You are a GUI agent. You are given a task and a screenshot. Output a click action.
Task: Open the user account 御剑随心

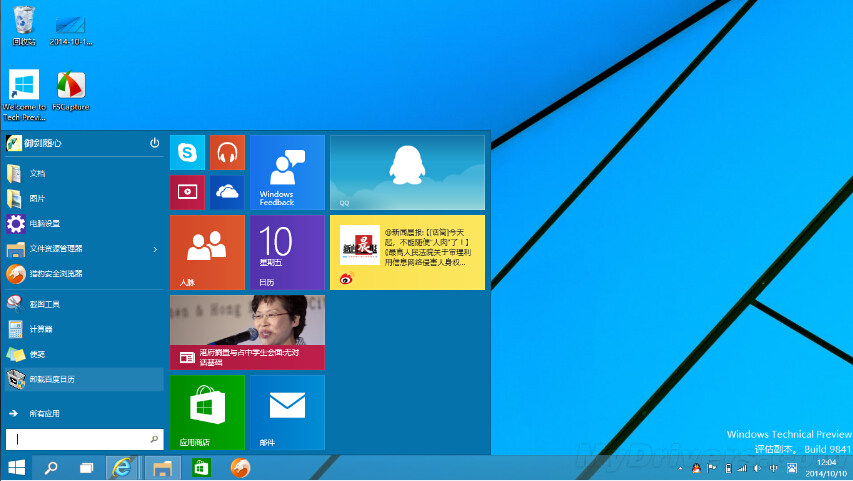pyautogui.click(x=34, y=143)
